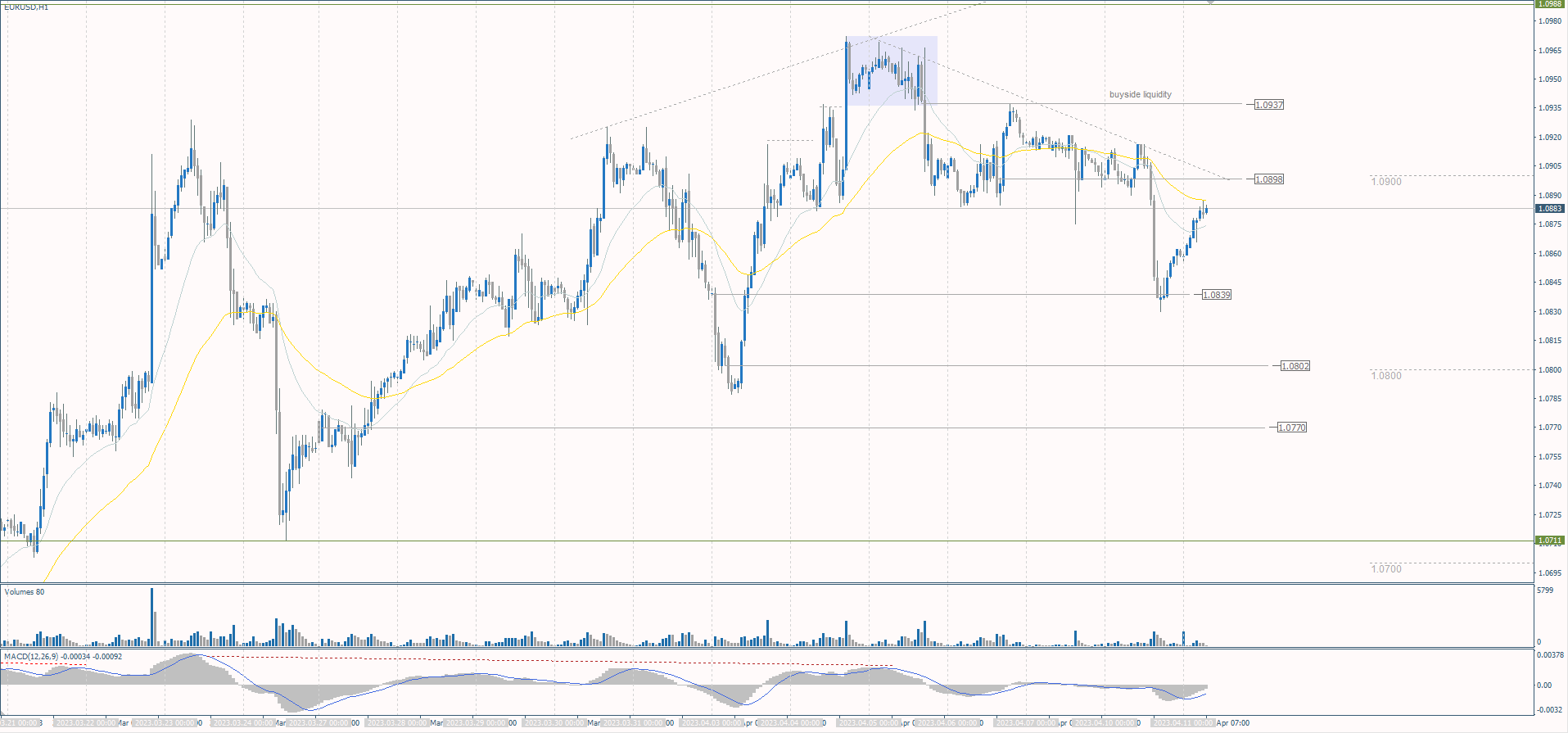Click the 2023.04.07 00:00 date marker
This screenshot has height=733, width=1568.
(x=1027, y=723)
